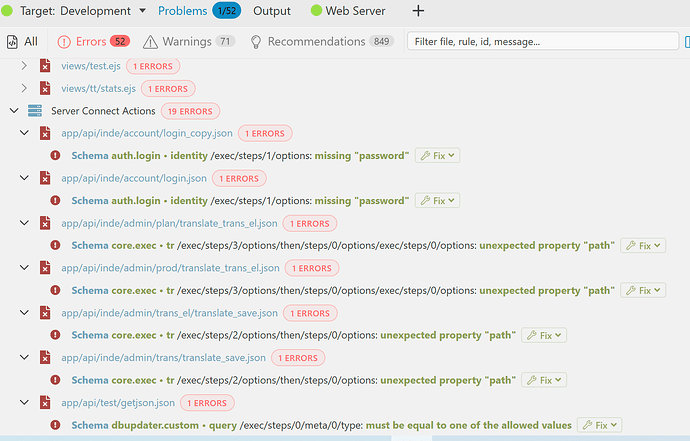Collapse the Server Connect Actions group

(x=14, y=111)
